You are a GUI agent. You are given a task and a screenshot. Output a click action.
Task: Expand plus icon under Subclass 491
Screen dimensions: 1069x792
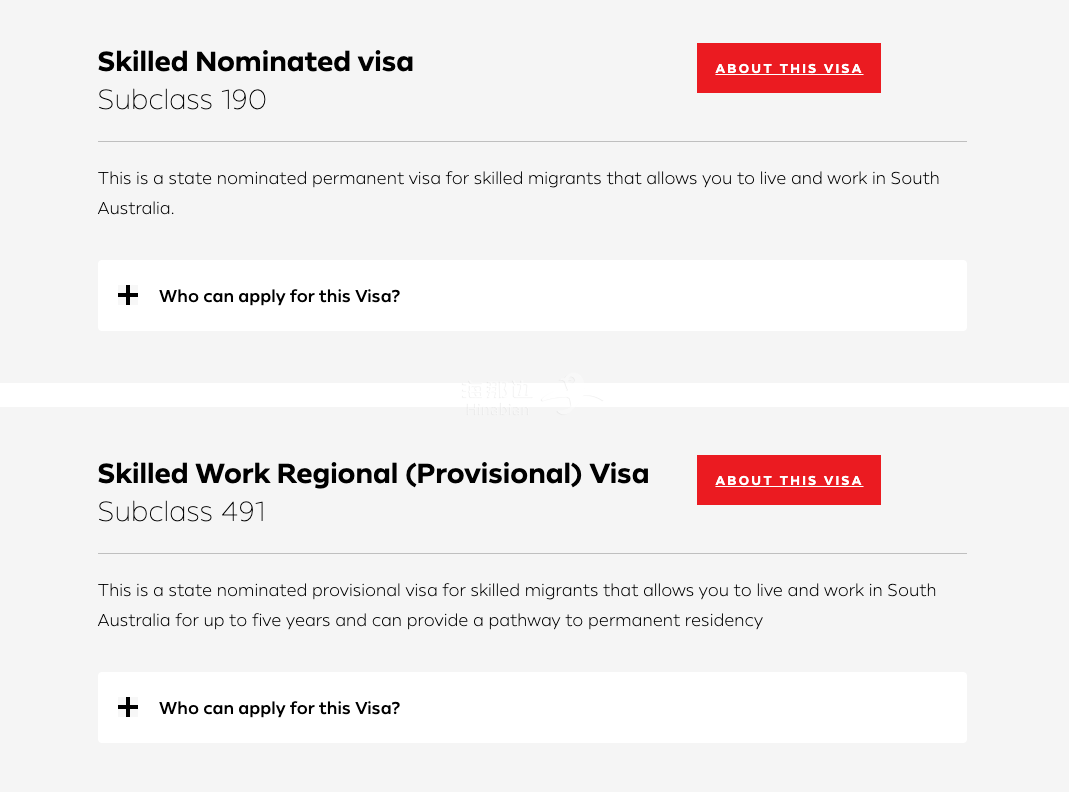coord(128,708)
